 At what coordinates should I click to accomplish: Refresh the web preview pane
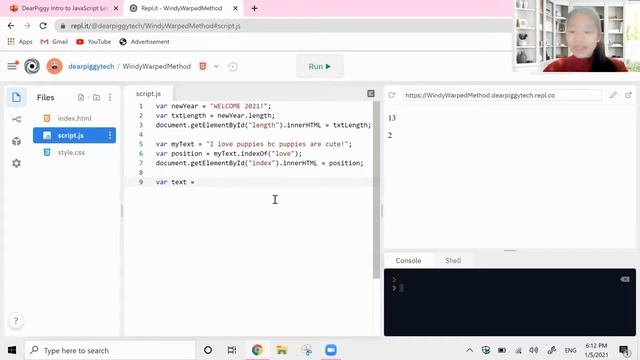392,95
